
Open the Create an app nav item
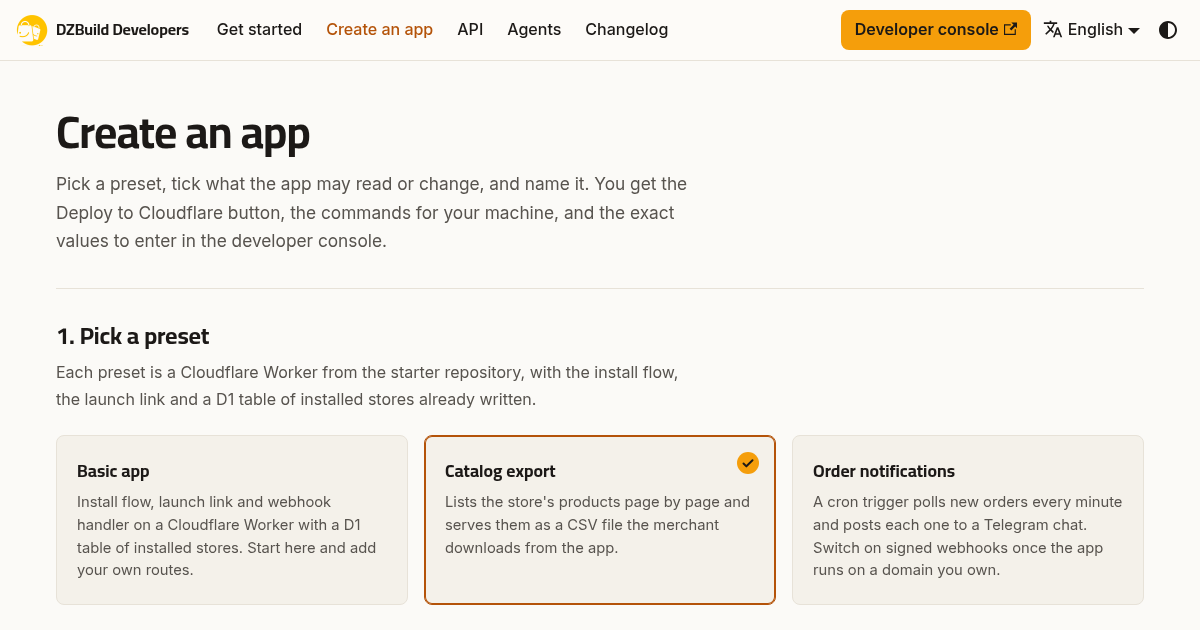pos(379,30)
